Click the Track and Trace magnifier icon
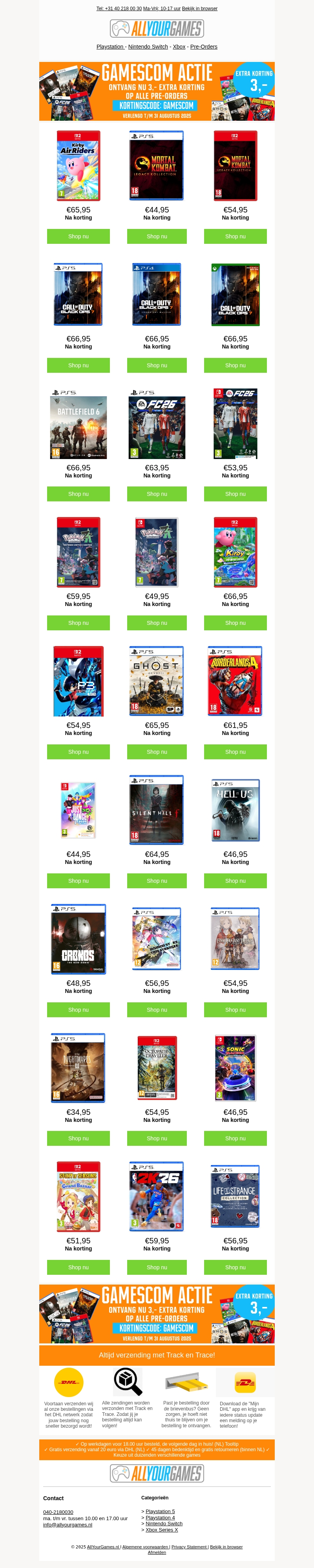 point(128,1382)
